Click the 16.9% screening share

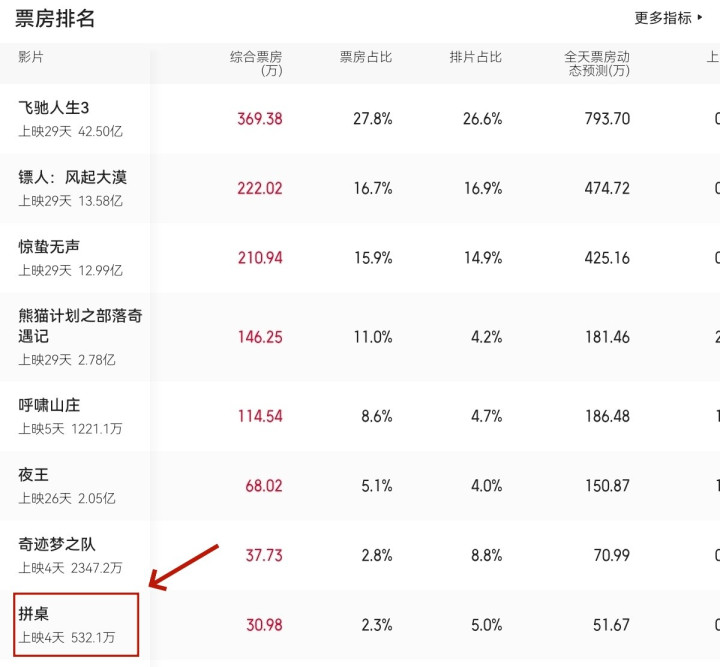coord(483,188)
